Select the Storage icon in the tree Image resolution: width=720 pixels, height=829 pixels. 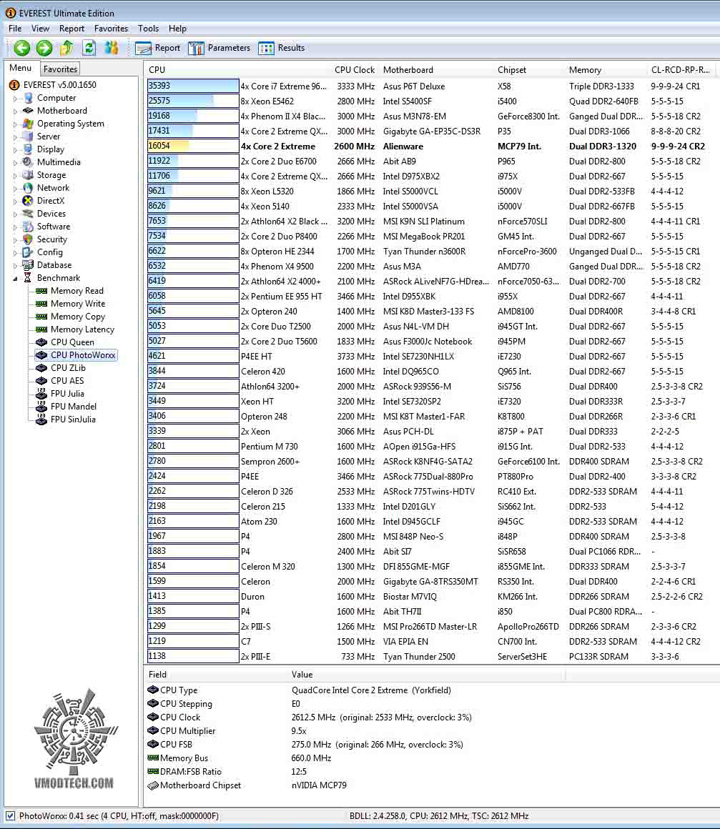(x=29, y=175)
